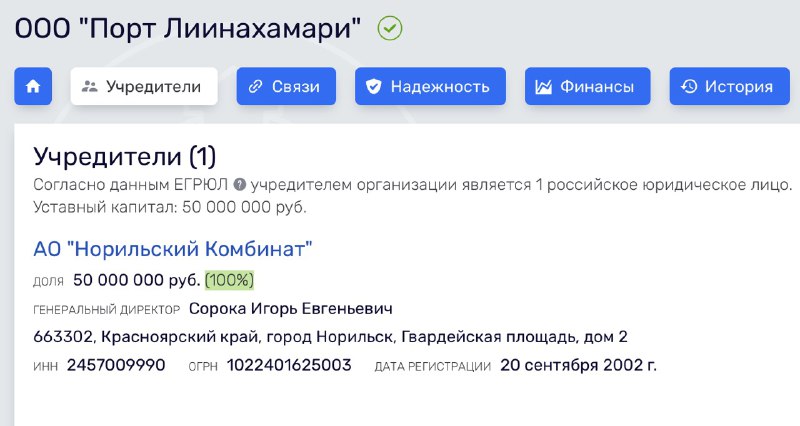Click the green (100%) share badge

tap(229, 280)
